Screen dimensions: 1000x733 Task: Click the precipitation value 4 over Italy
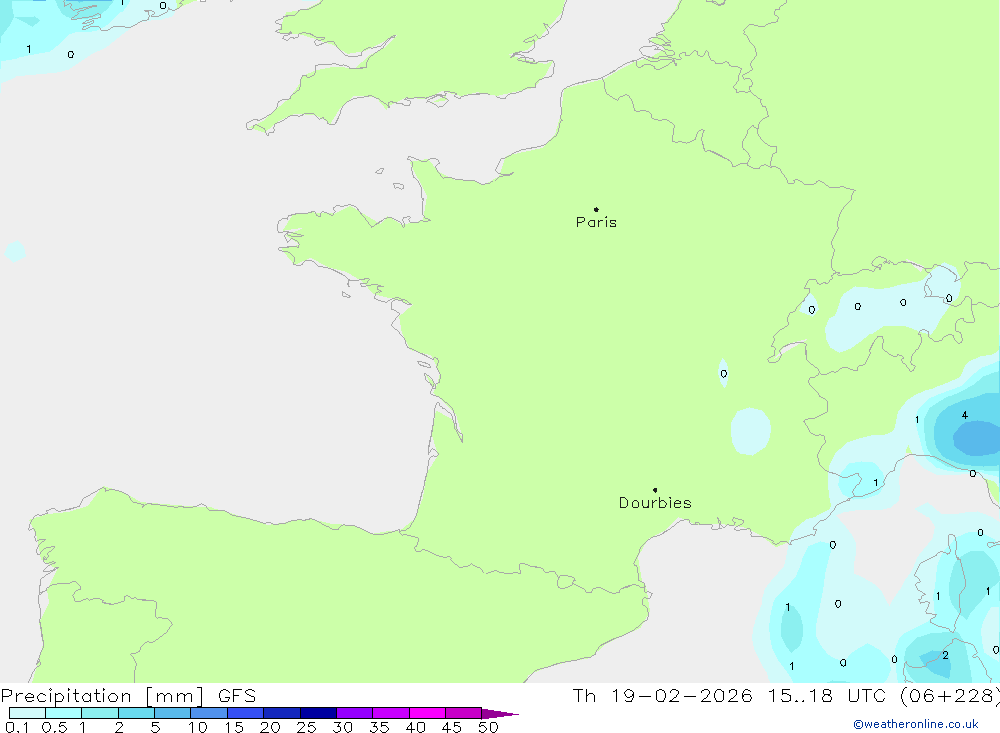[x=964, y=415]
